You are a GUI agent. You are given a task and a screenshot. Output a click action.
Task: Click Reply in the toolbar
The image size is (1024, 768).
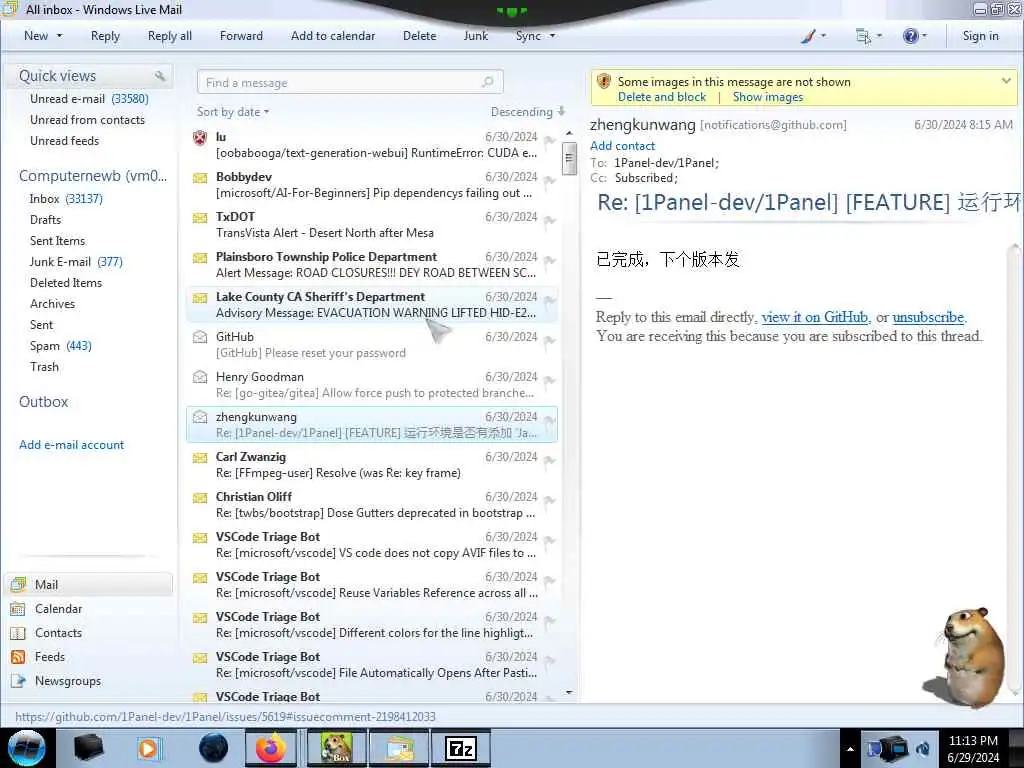105,36
